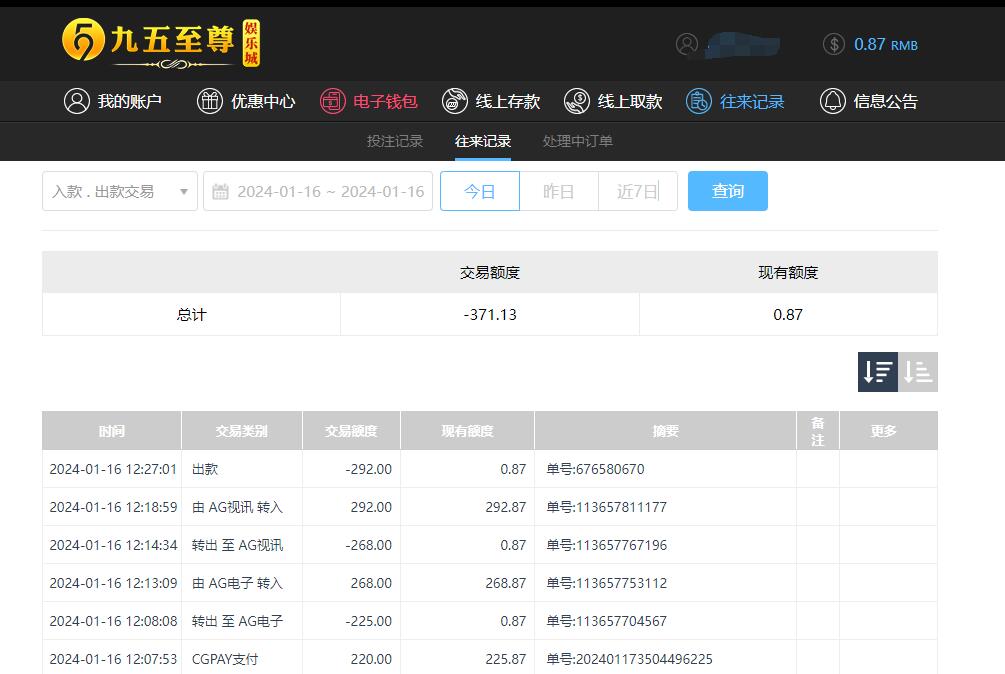Image resolution: width=1005 pixels, height=674 pixels.
Task: Click the 电子钱包 wallet icon
Action: click(x=332, y=101)
